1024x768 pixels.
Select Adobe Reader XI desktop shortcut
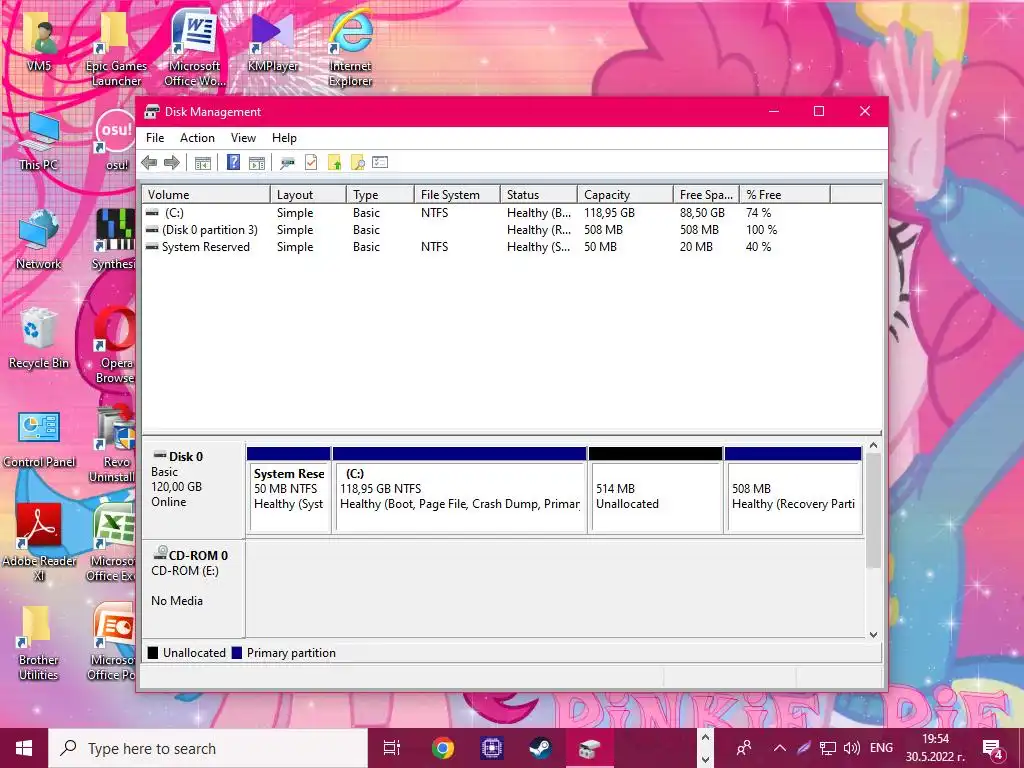39,543
